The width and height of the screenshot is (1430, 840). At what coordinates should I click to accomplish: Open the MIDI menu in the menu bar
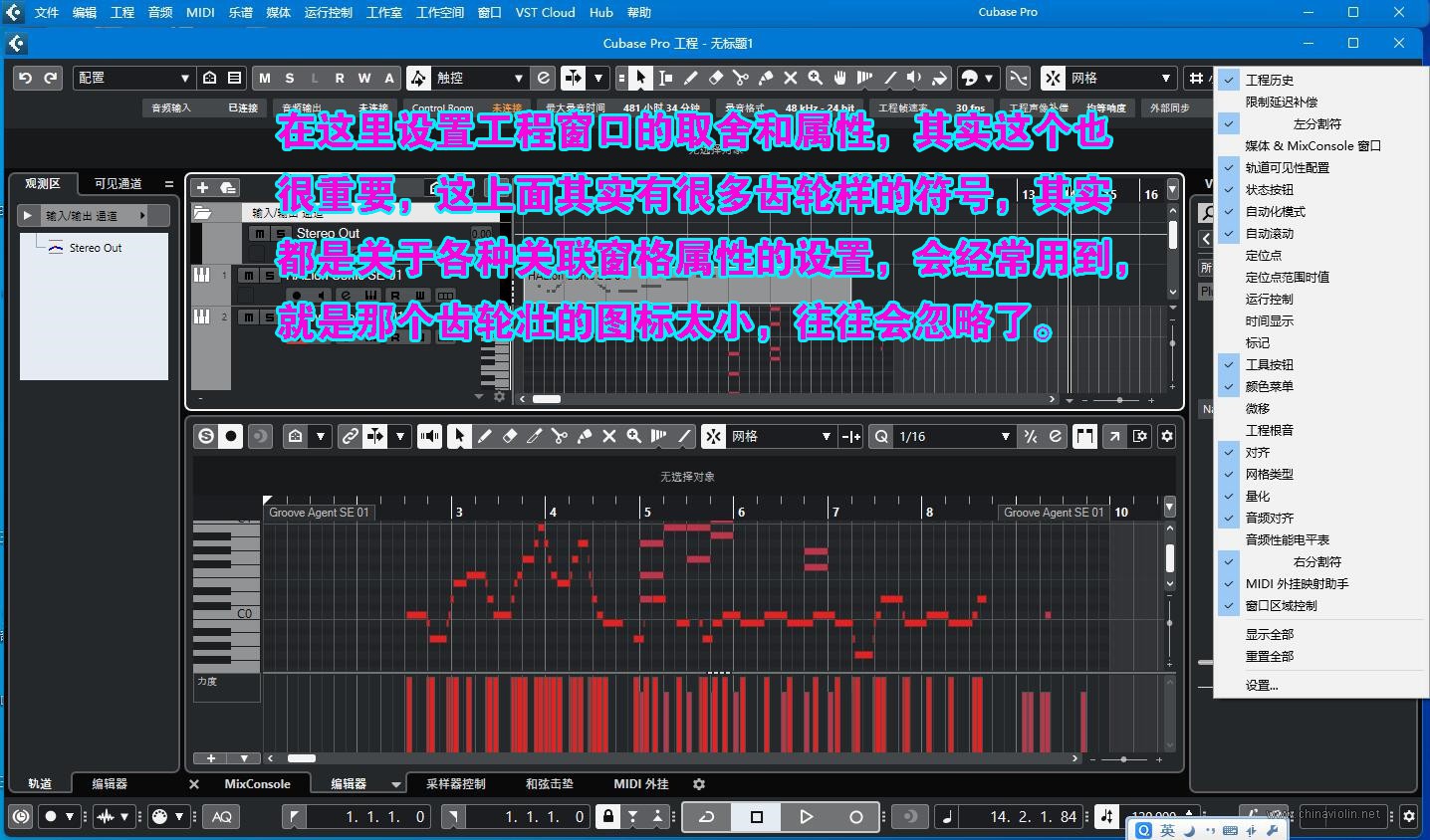coord(200,12)
